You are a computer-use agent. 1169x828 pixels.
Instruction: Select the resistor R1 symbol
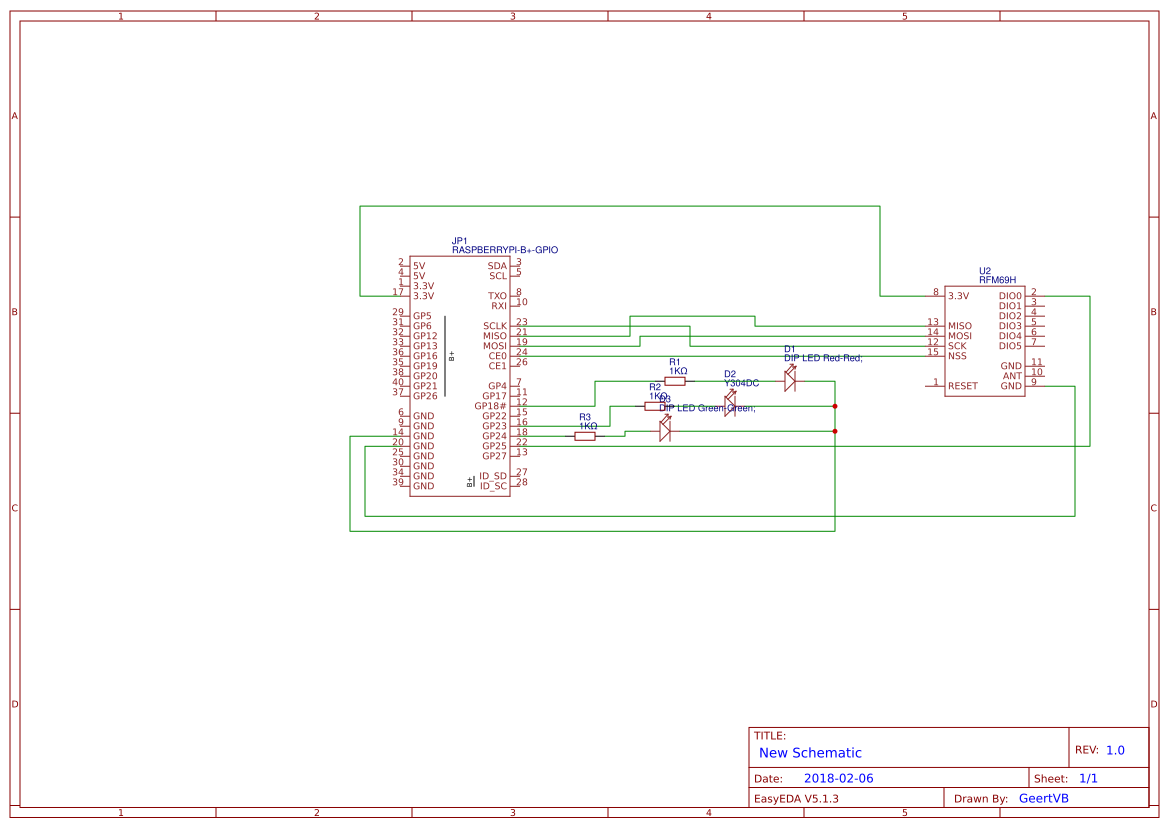pos(675,381)
